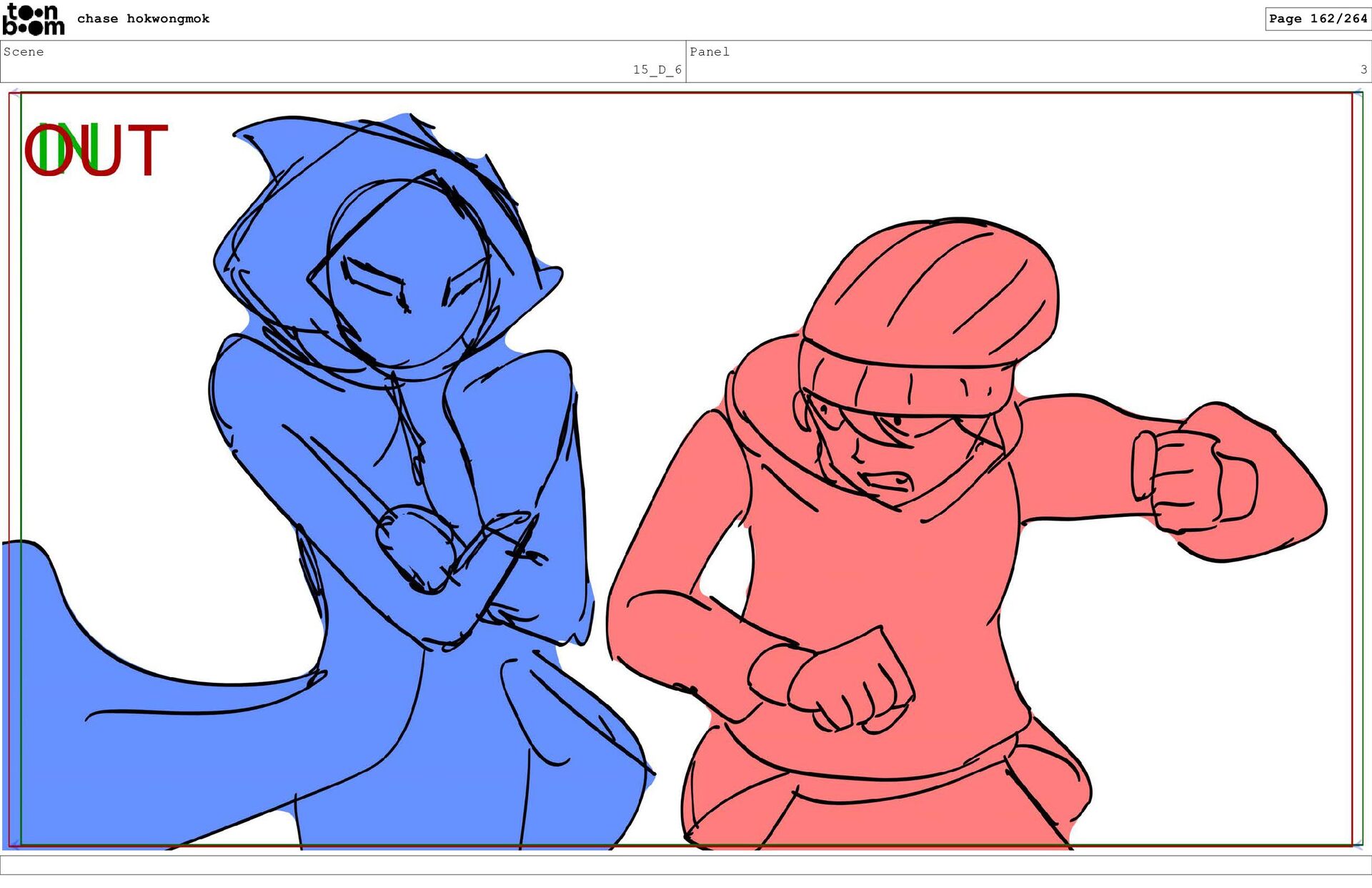This screenshot has height=888, width=1372.
Task: Click the red OUT camera frame right edge
Action: (1352, 465)
